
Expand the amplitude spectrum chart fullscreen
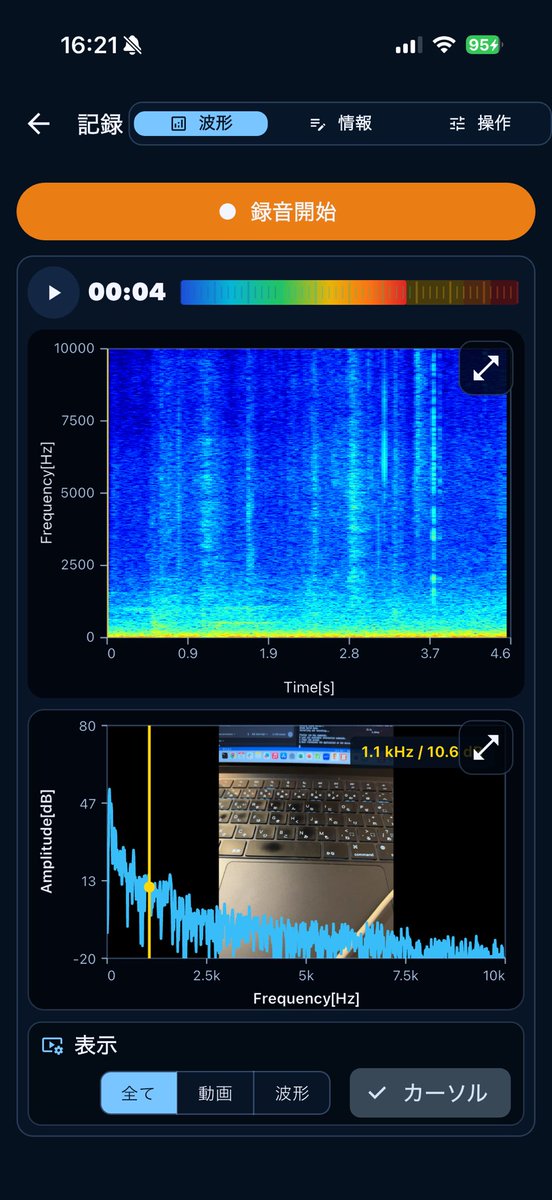(x=486, y=747)
